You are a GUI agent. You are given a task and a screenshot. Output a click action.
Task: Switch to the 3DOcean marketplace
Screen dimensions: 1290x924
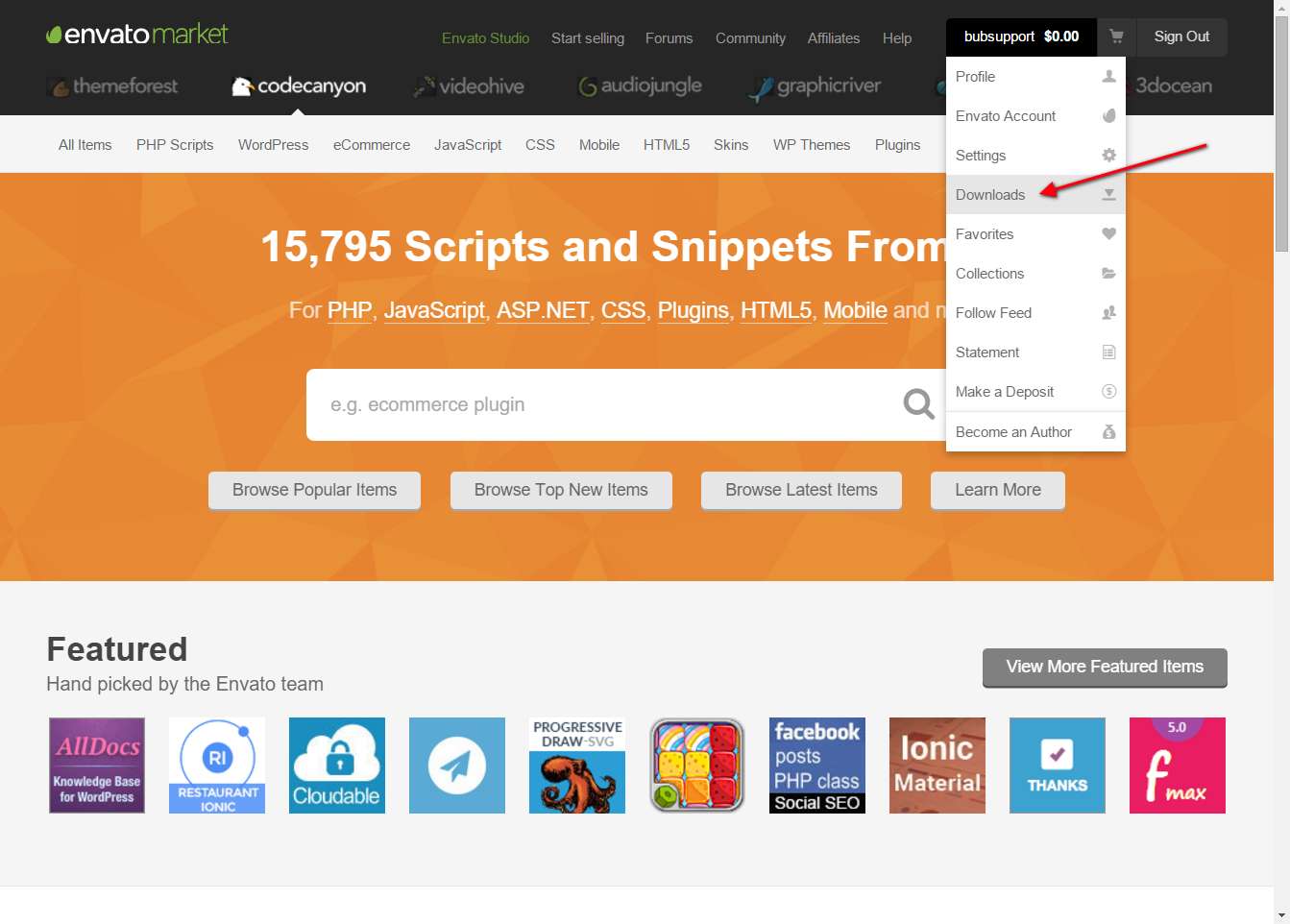(x=1173, y=85)
